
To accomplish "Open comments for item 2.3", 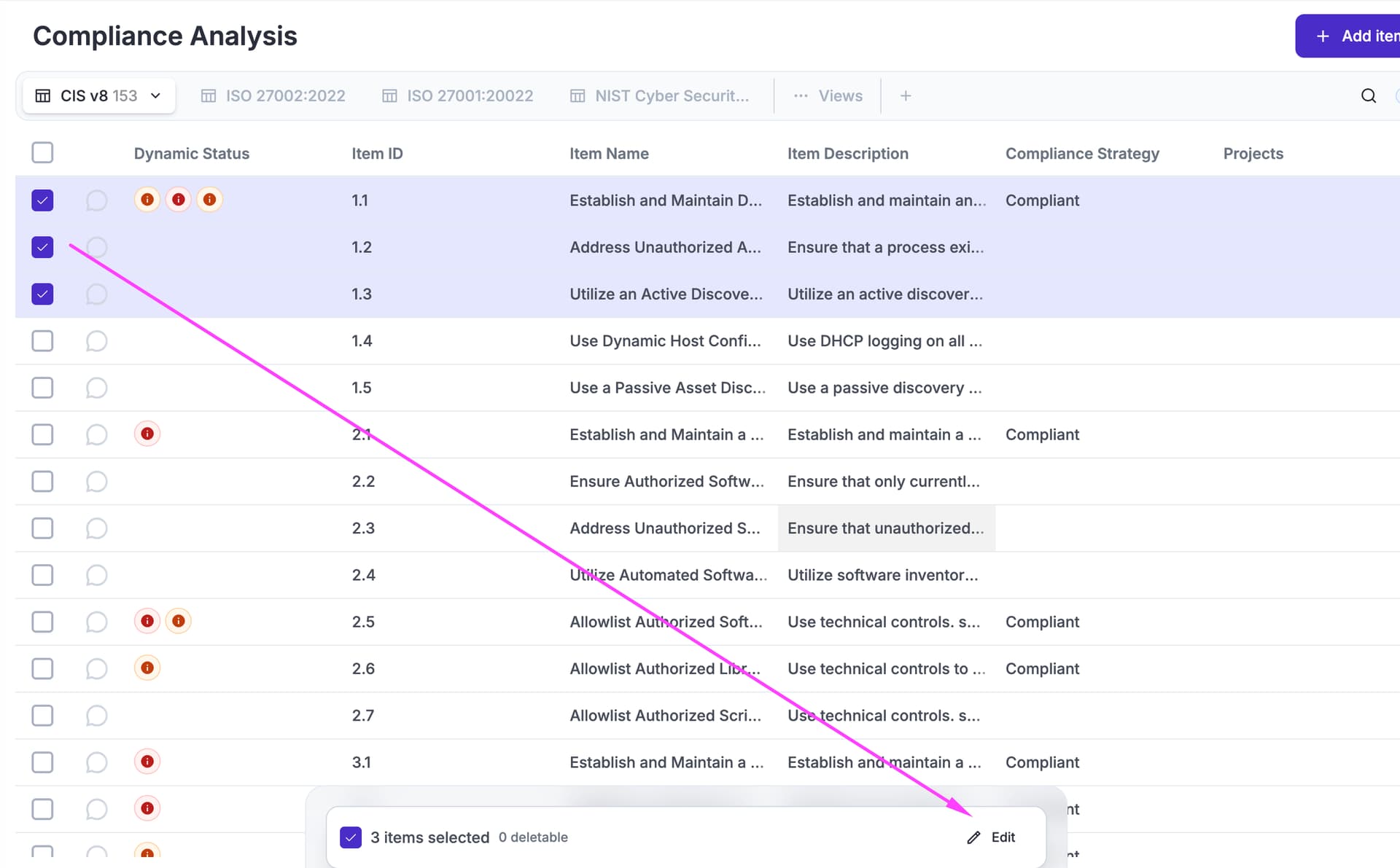I will coord(96,528).
